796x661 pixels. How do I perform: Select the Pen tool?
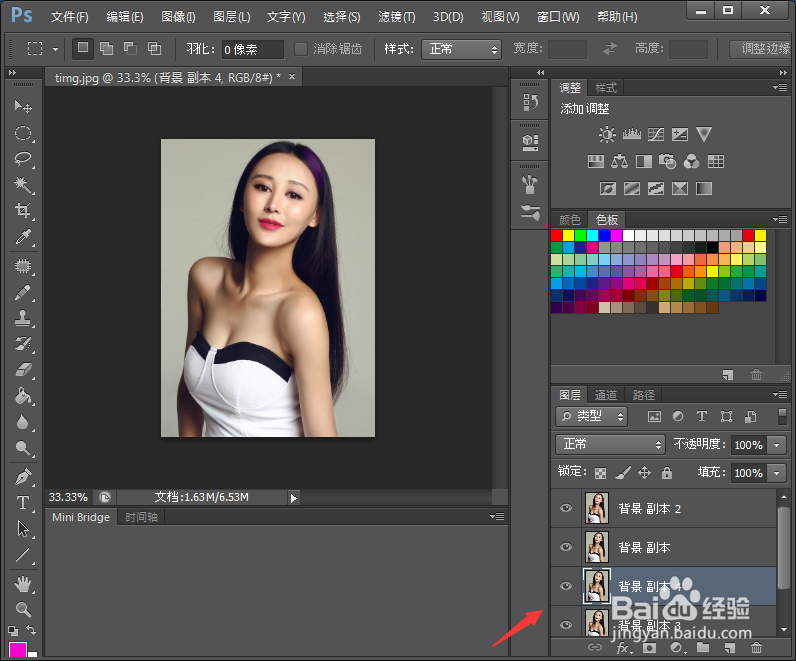click(x=23, y=477)
